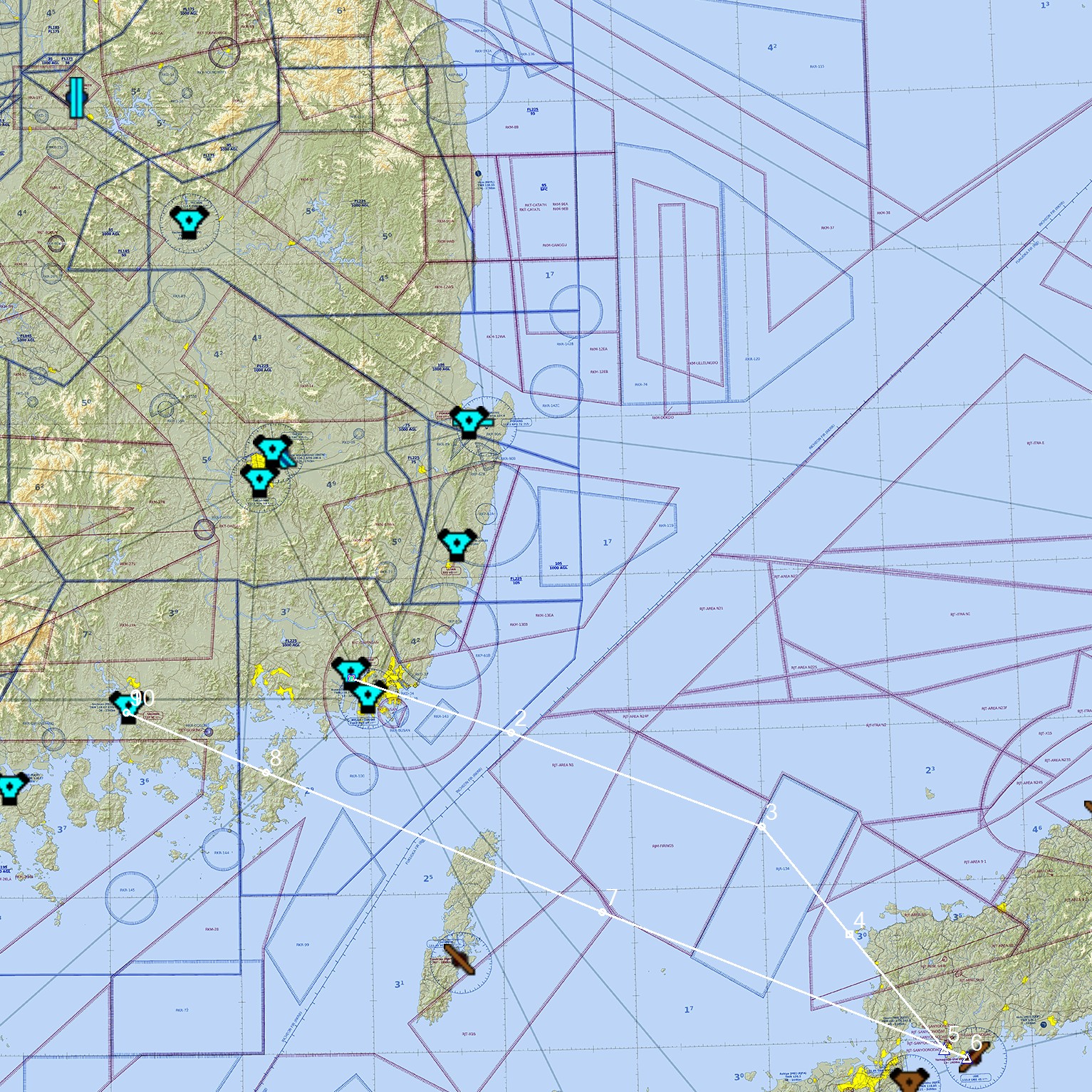
Task: Click the upper Daegu airfield icon
Action: [x=271, y=447]
